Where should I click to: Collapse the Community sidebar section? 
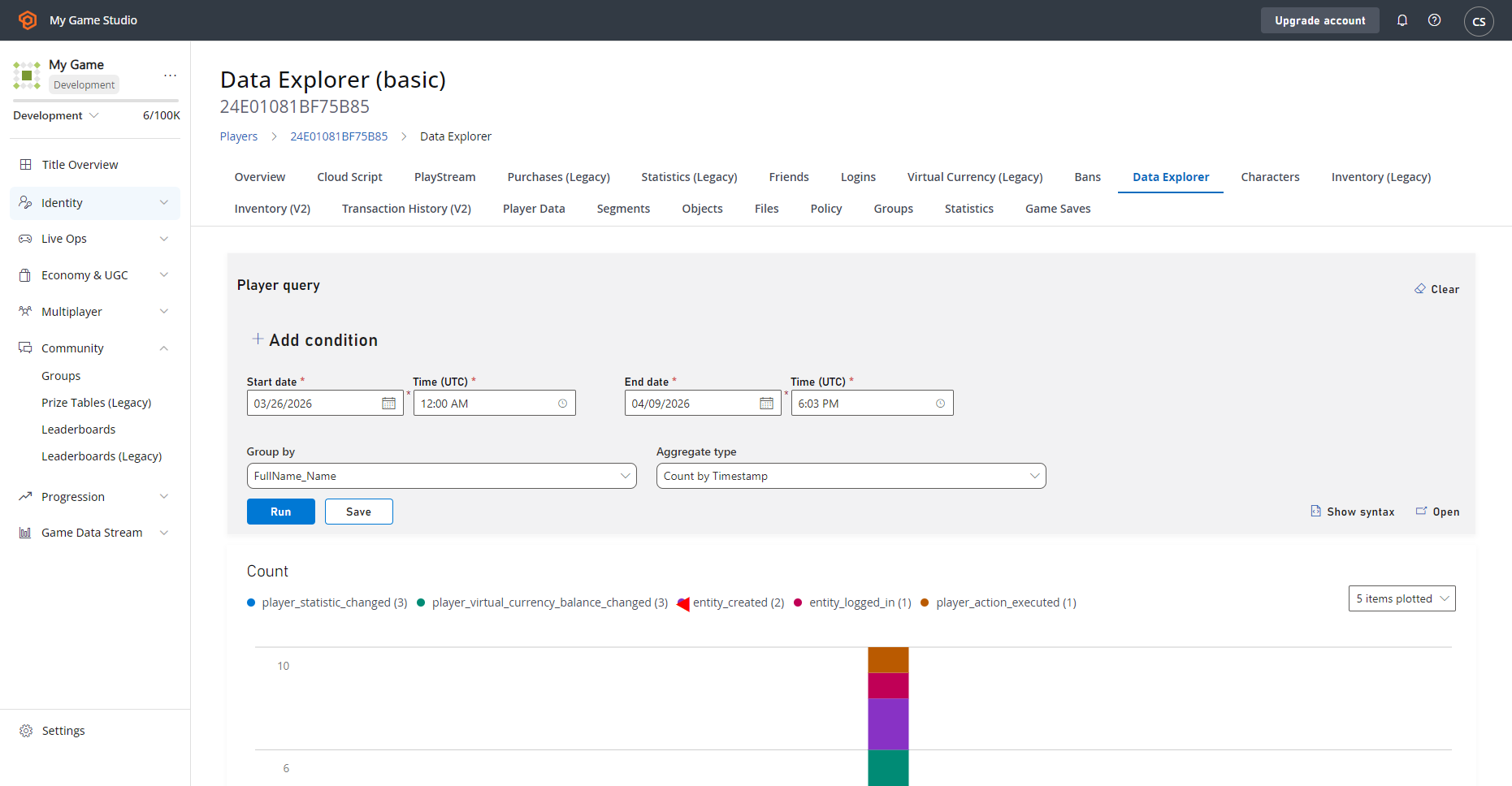pos(164,348)
